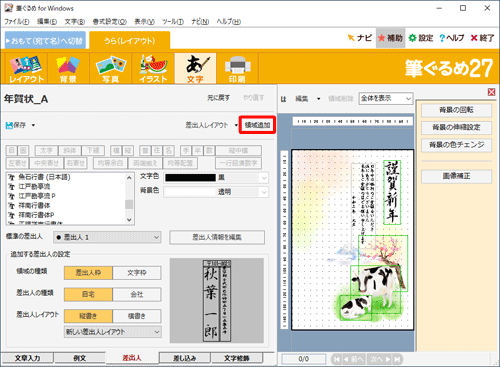Go to previous page 前へ
Viewport: 500px width, 367px height.
coord(353,359)
